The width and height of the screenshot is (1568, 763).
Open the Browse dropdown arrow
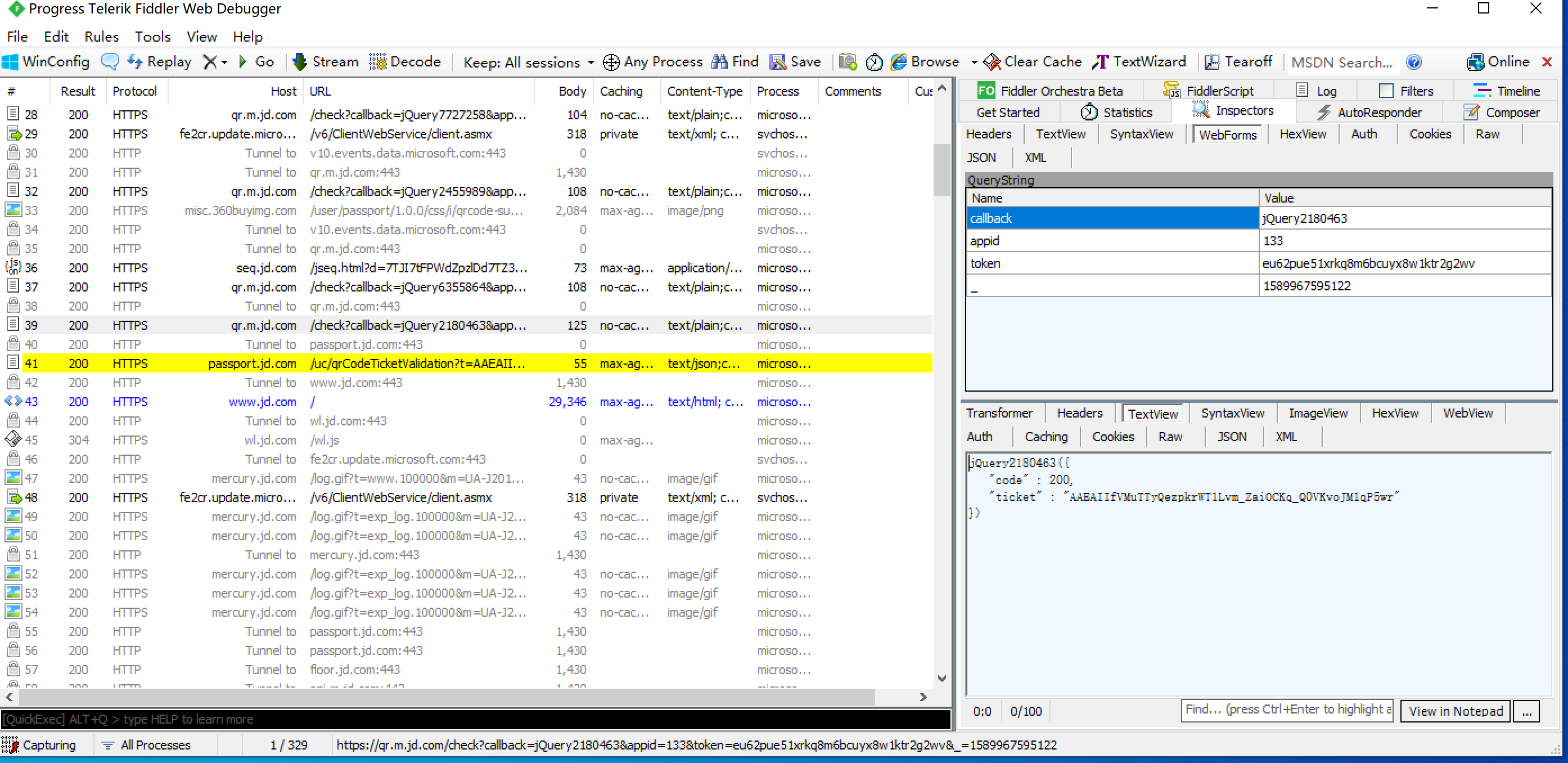coord(974,62)
